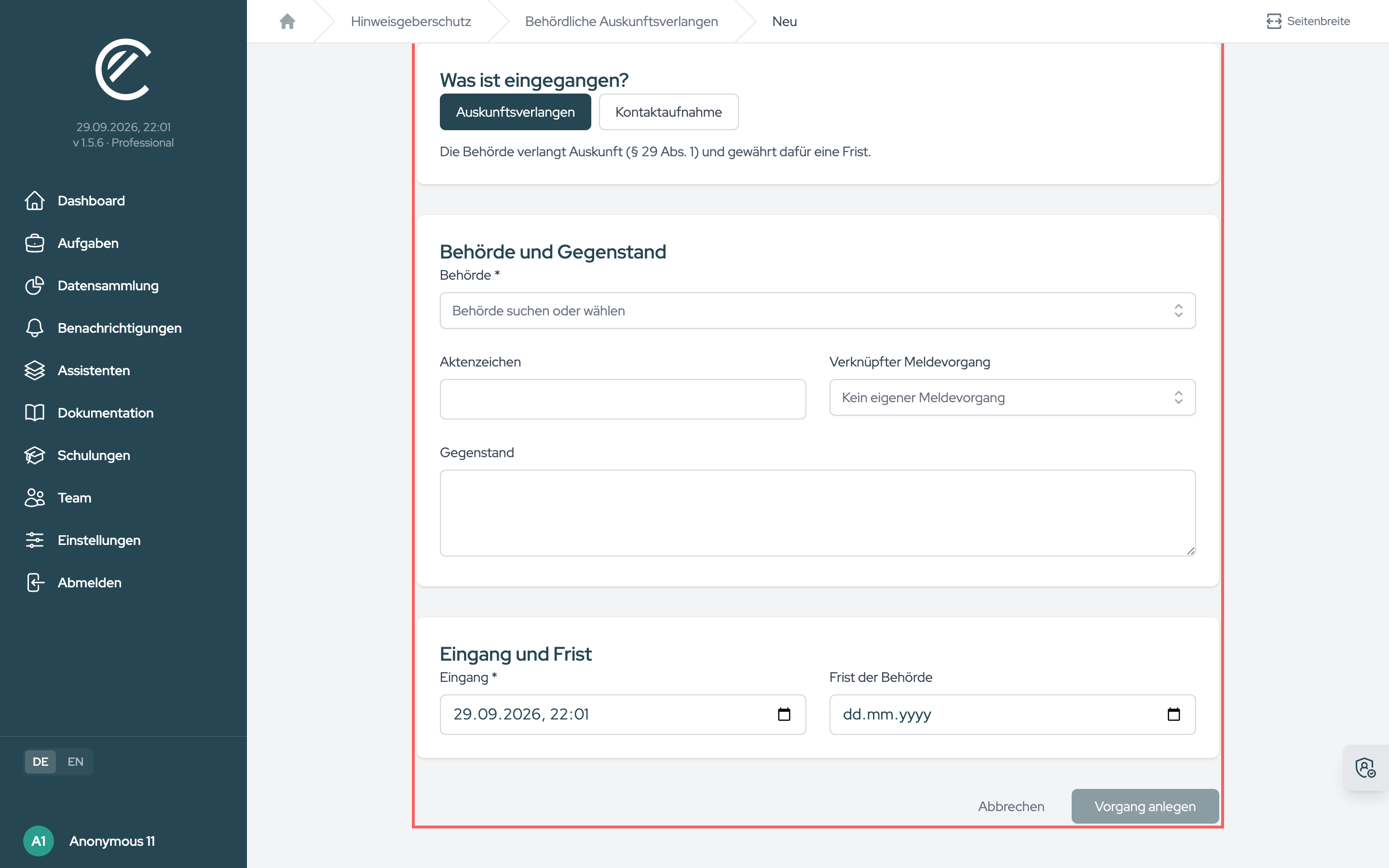
Task: Click the Frist der Behörde date field
Action: (1012, 714)
